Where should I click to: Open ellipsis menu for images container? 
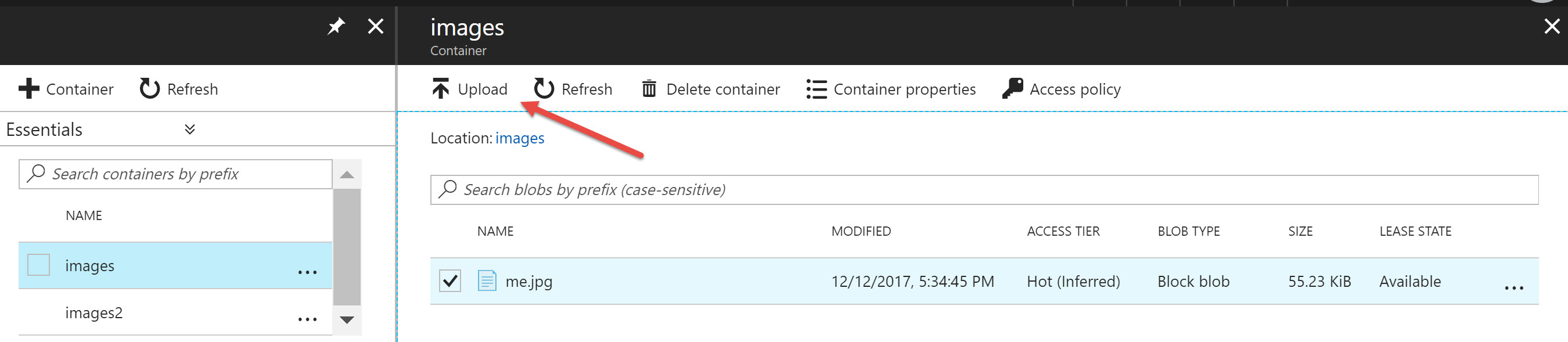point(307,272)
